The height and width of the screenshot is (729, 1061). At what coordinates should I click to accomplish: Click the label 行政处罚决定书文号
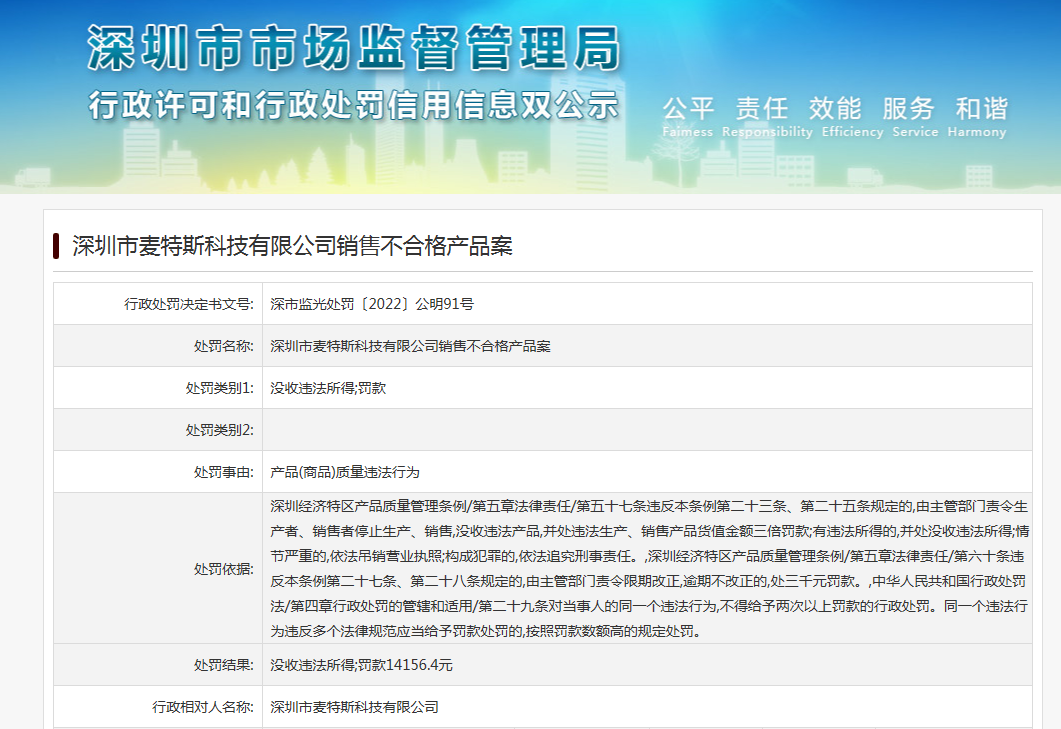[x=189, y=304]
